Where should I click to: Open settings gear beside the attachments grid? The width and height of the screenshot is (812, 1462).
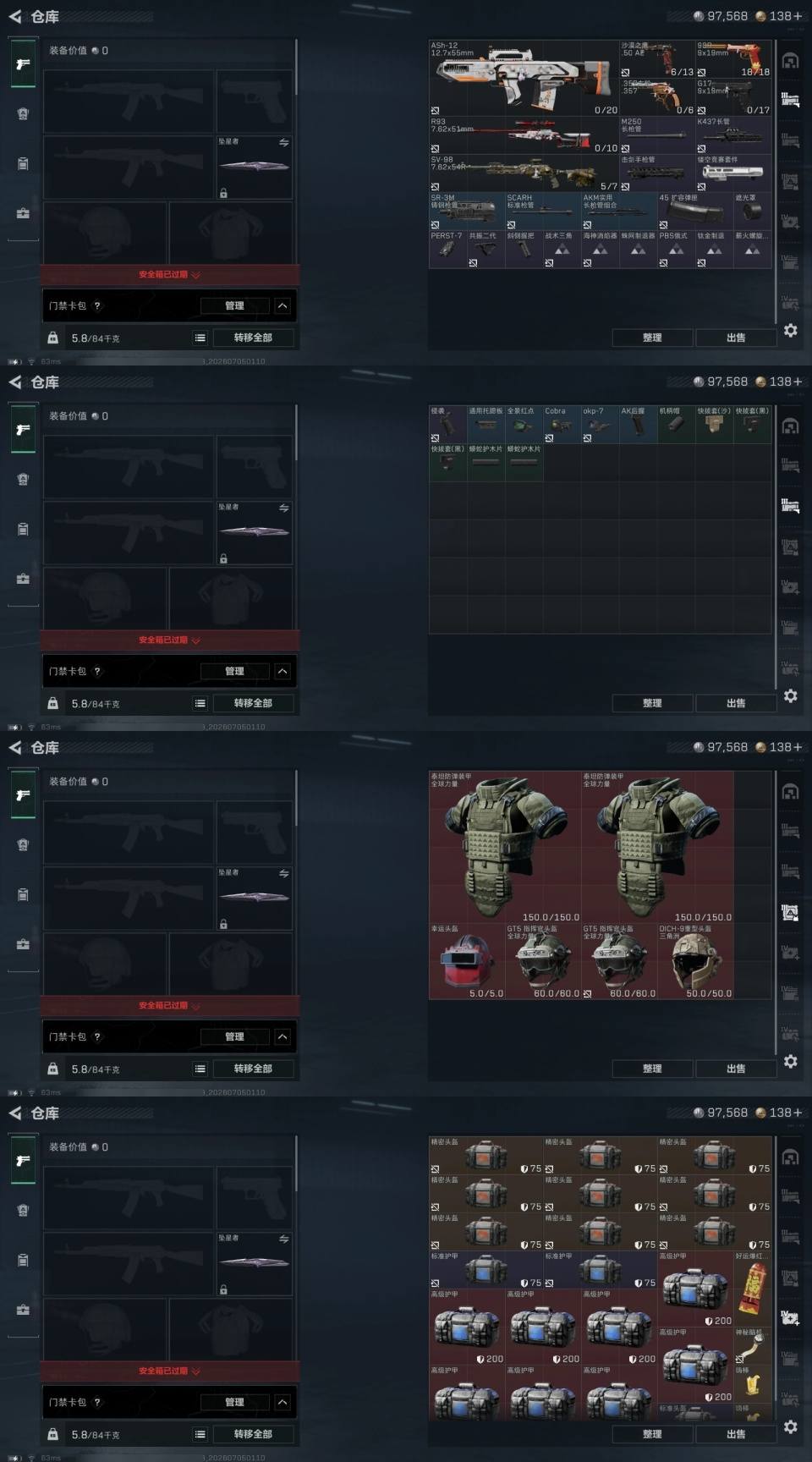click(x=790, y=695)
